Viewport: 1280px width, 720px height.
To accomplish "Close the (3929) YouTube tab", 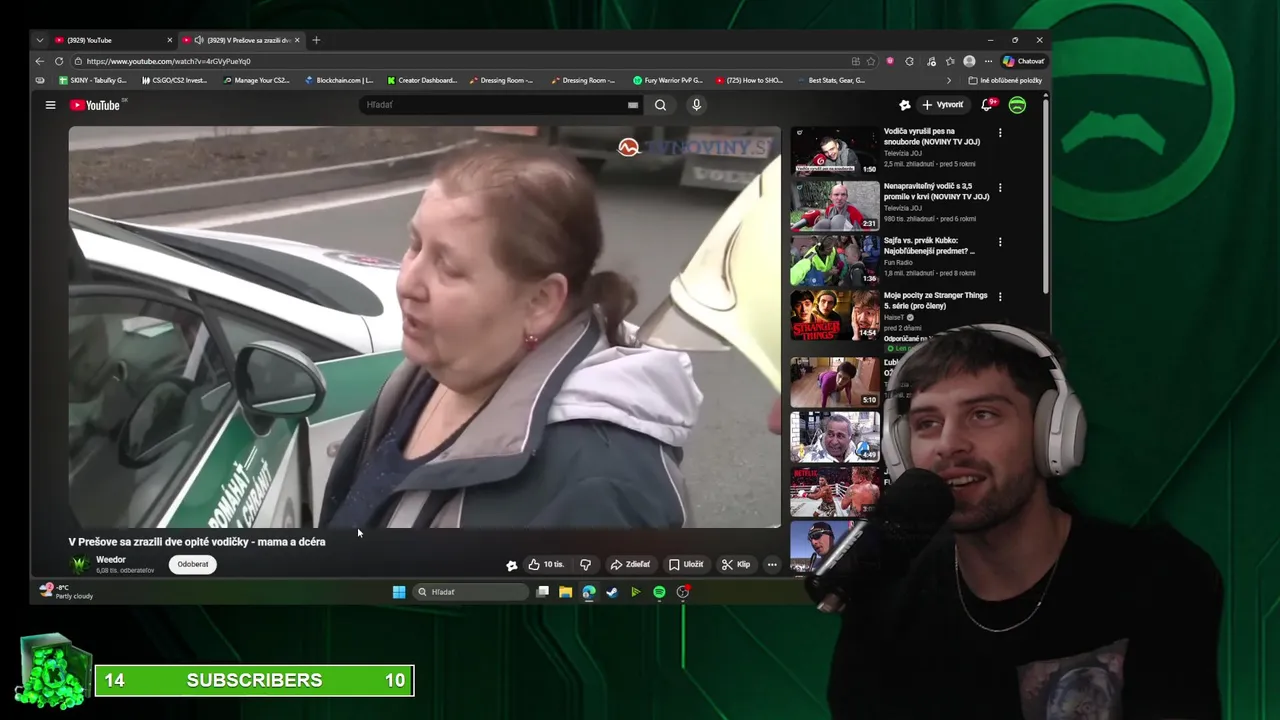I will [x=169, y=40].
